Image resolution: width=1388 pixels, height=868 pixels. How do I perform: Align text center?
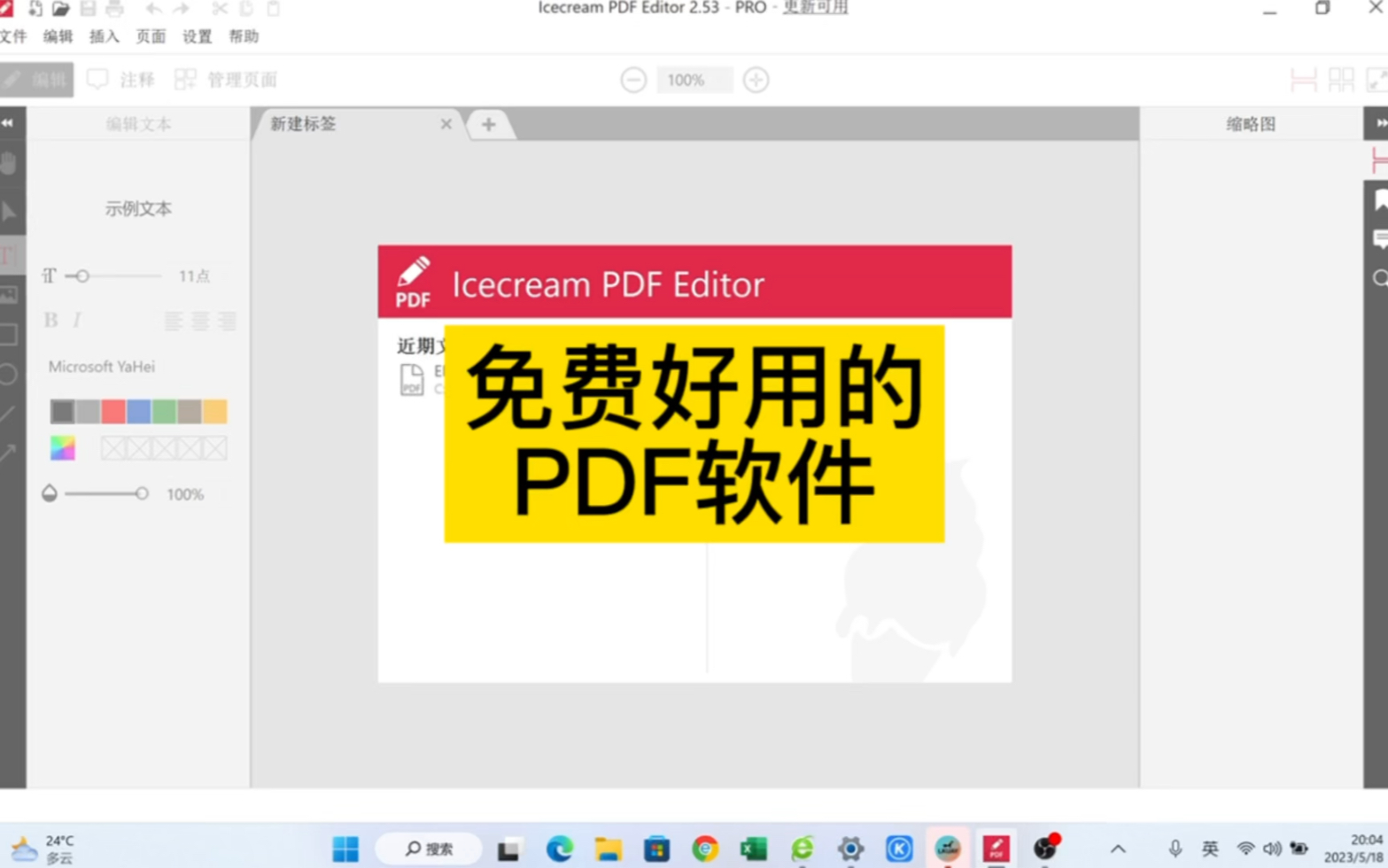[200, 321]
